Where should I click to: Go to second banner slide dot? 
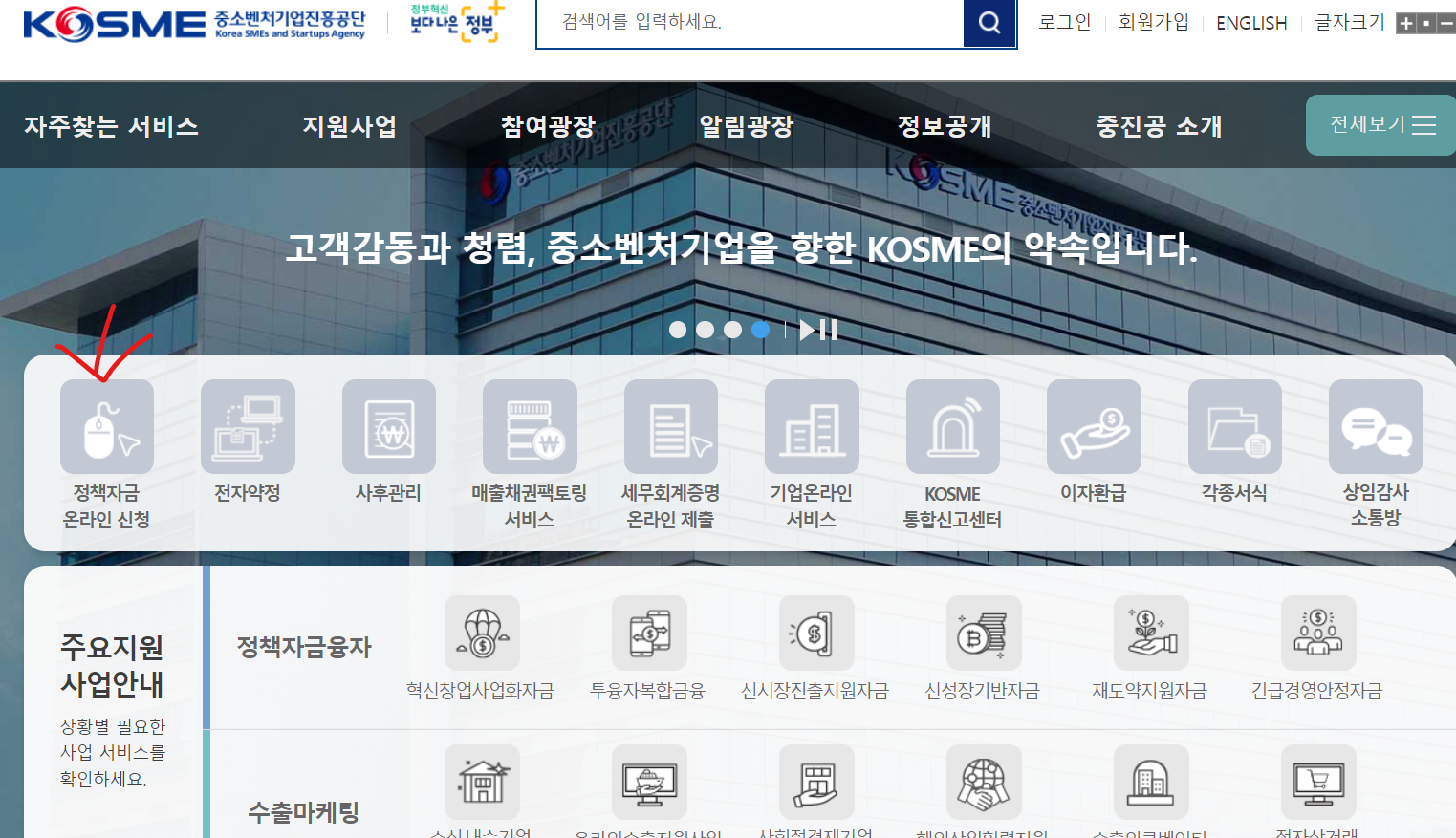(x=706, y=330)
